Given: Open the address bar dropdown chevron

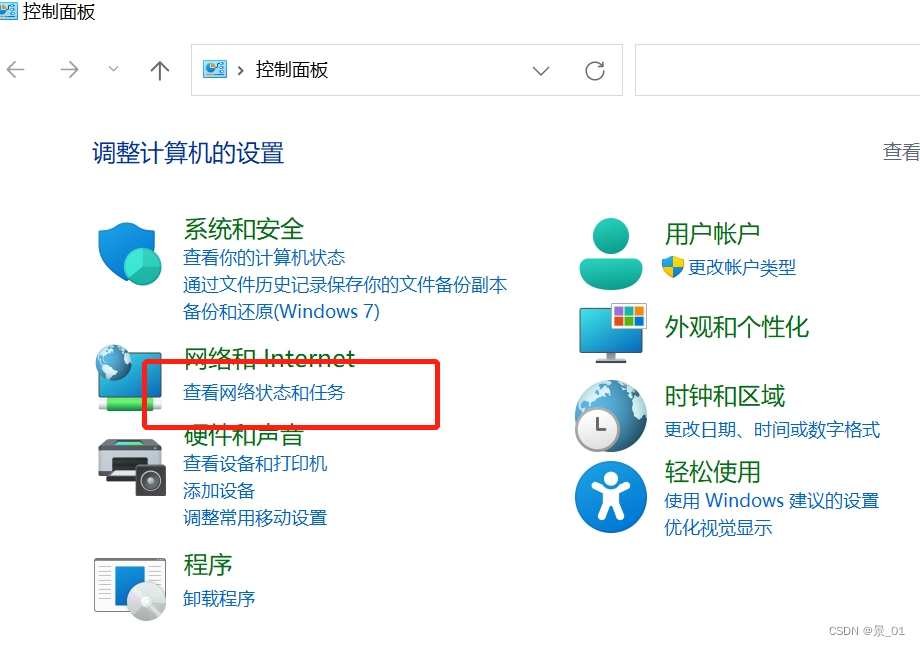Looking at the screenshot, I should click(x=541, y=71).
